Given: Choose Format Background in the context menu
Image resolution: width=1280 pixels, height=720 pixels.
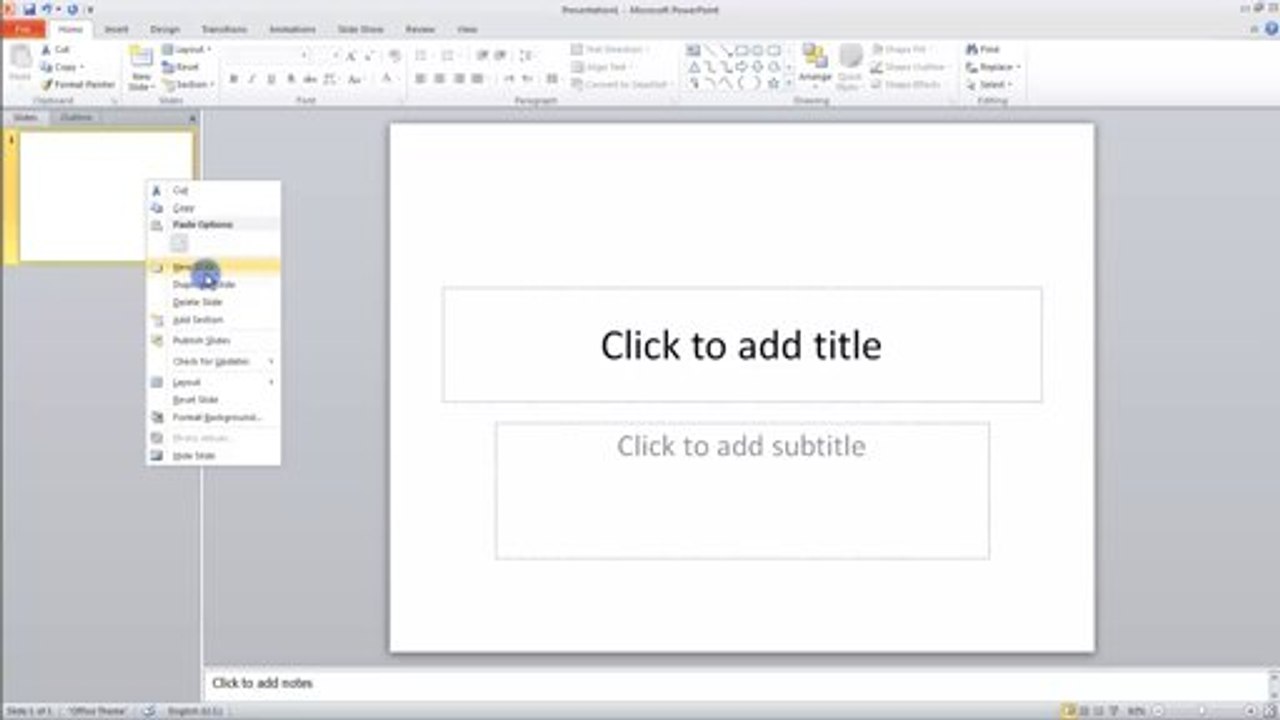Looking at the screenshot, I should click(213, 417).
